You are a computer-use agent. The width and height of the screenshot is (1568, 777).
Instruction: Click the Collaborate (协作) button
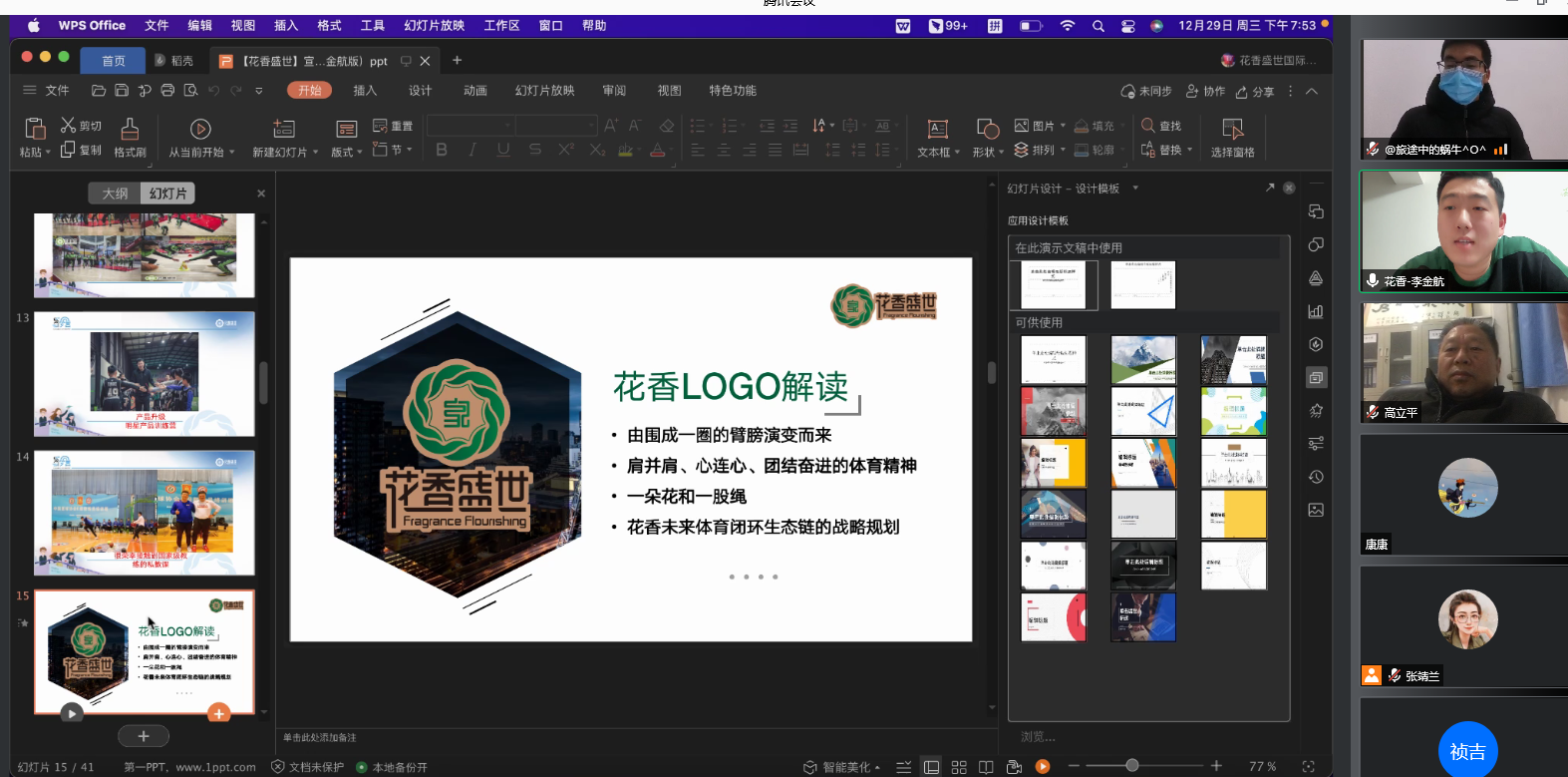1205,92
